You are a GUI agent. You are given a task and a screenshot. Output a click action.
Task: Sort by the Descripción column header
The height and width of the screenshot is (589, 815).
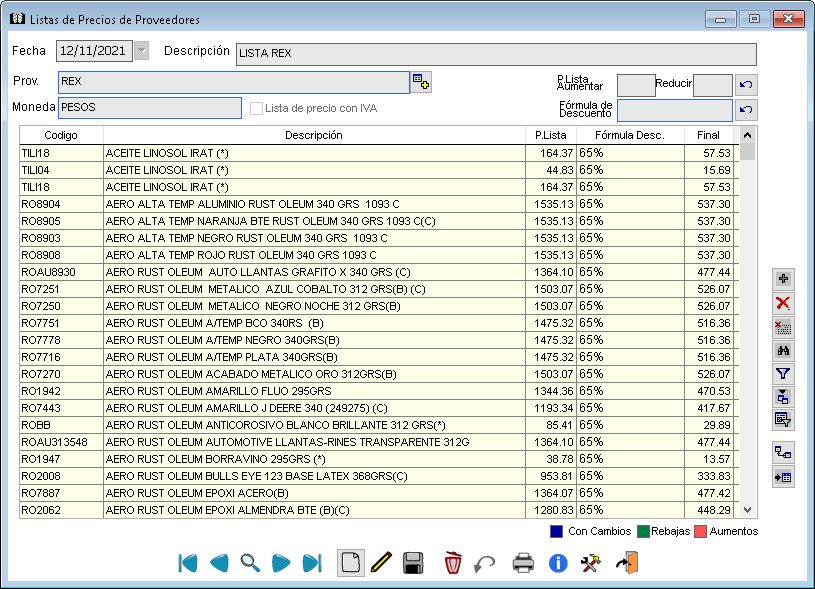[314, 135]
